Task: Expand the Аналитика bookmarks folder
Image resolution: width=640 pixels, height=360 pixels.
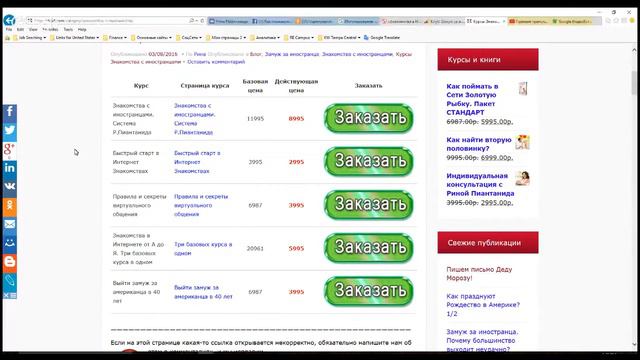Action: pyautogui.click(x=265, y=38)
